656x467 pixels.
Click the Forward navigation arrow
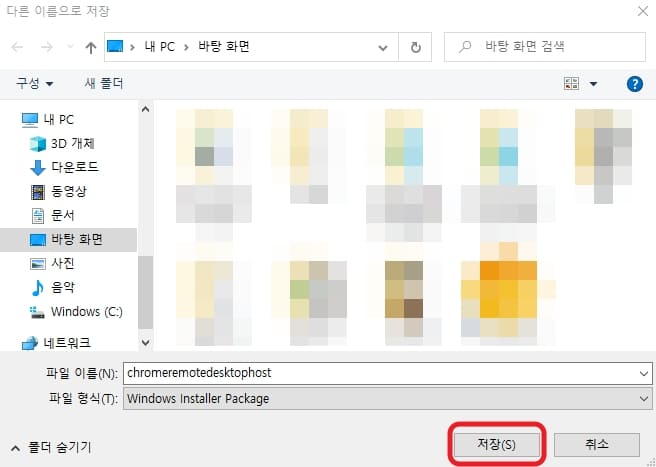point(46,47)
